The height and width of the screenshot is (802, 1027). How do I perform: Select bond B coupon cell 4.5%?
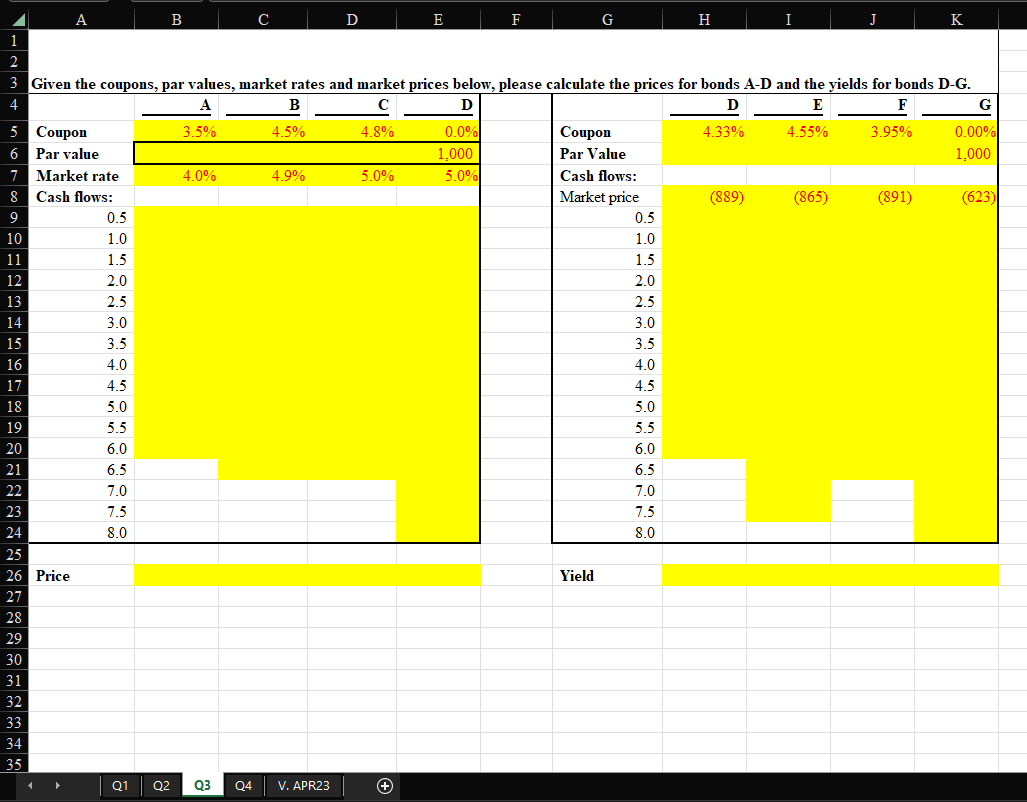pyautogui.click(x=263, y=132)
